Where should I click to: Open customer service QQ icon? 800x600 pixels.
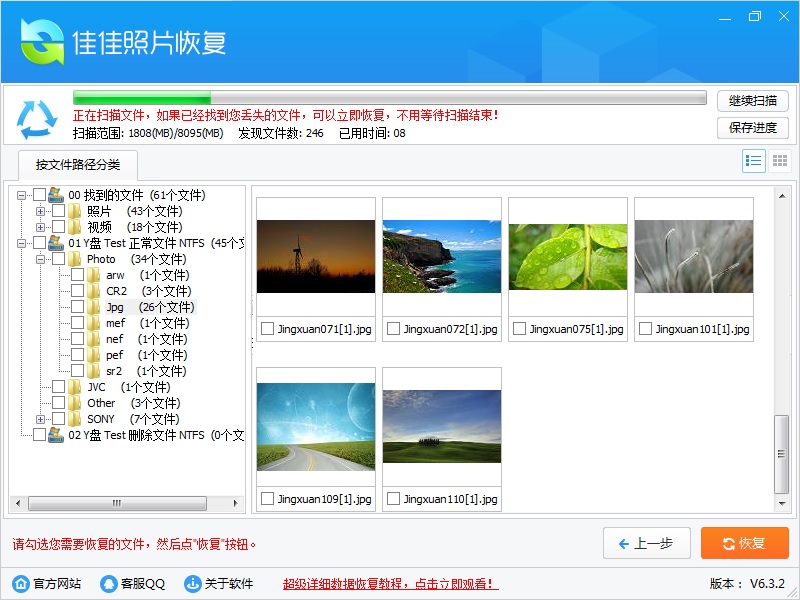click(x=108, y=584)
